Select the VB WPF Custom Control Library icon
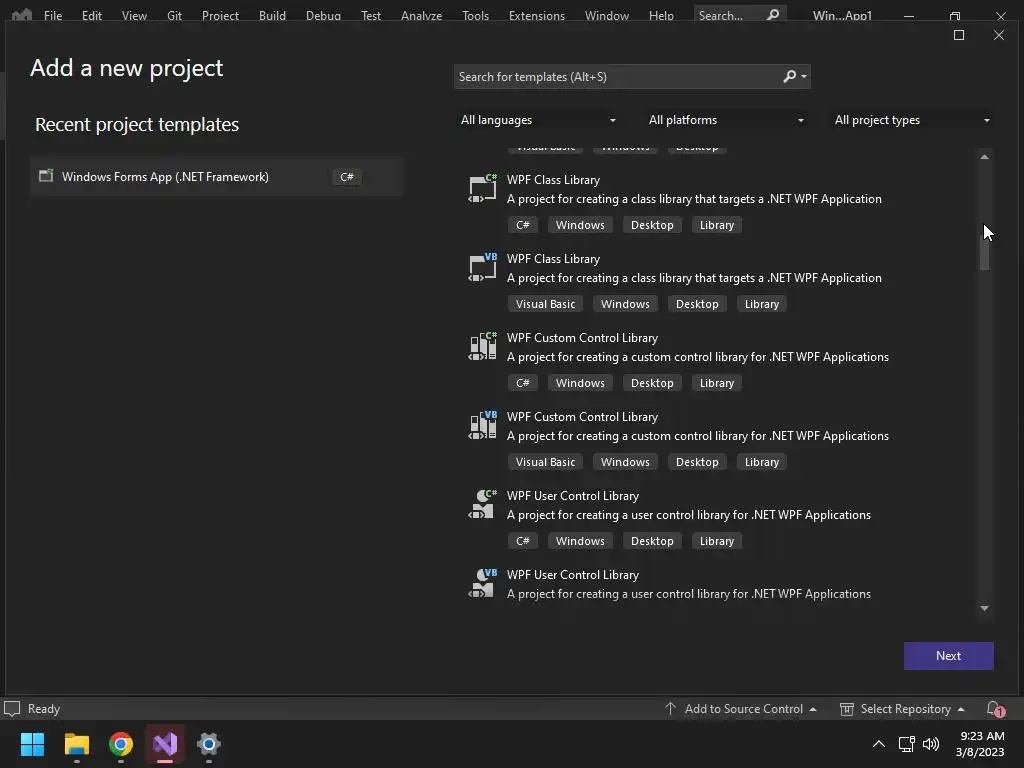The image size is (1024, 768). (483, 425)
